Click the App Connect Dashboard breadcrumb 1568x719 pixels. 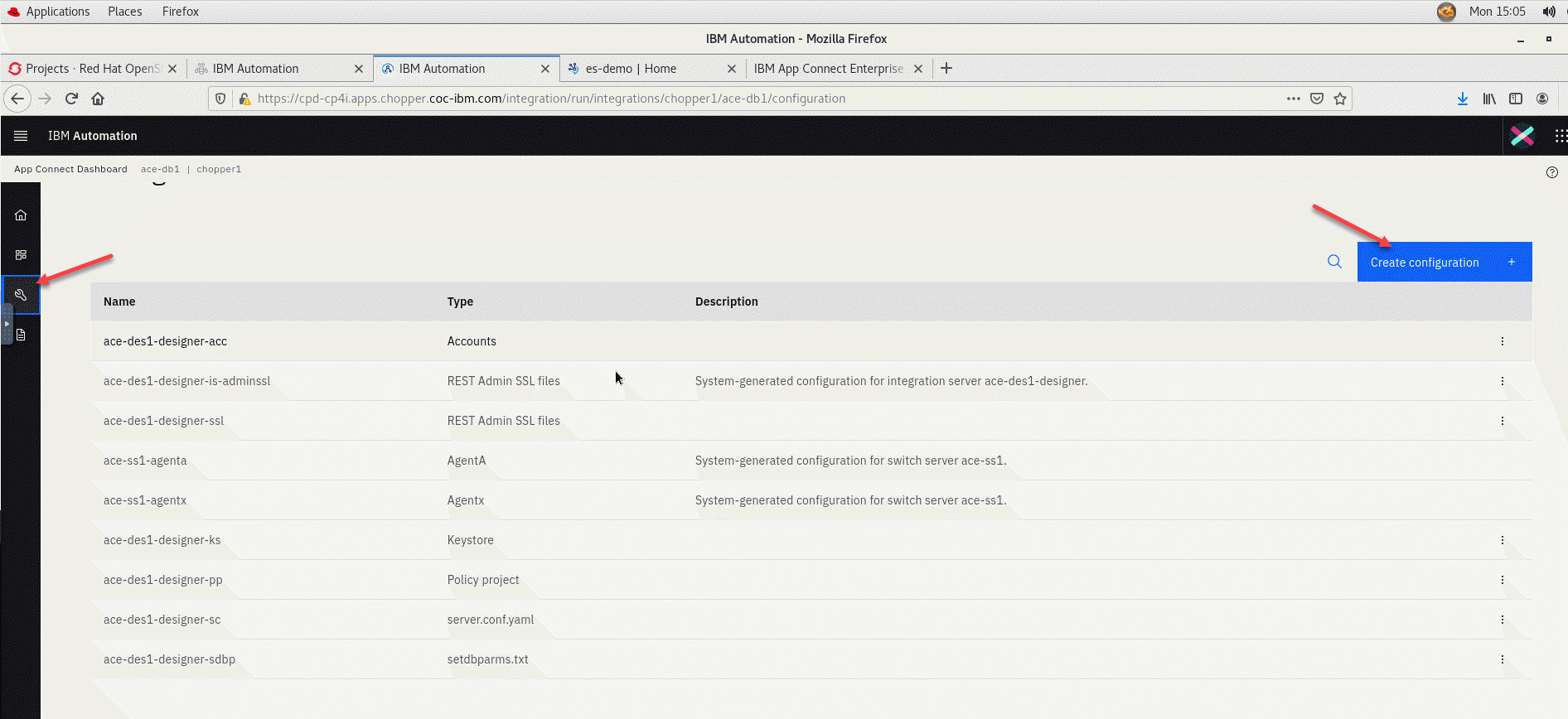(x=70, y=169)
